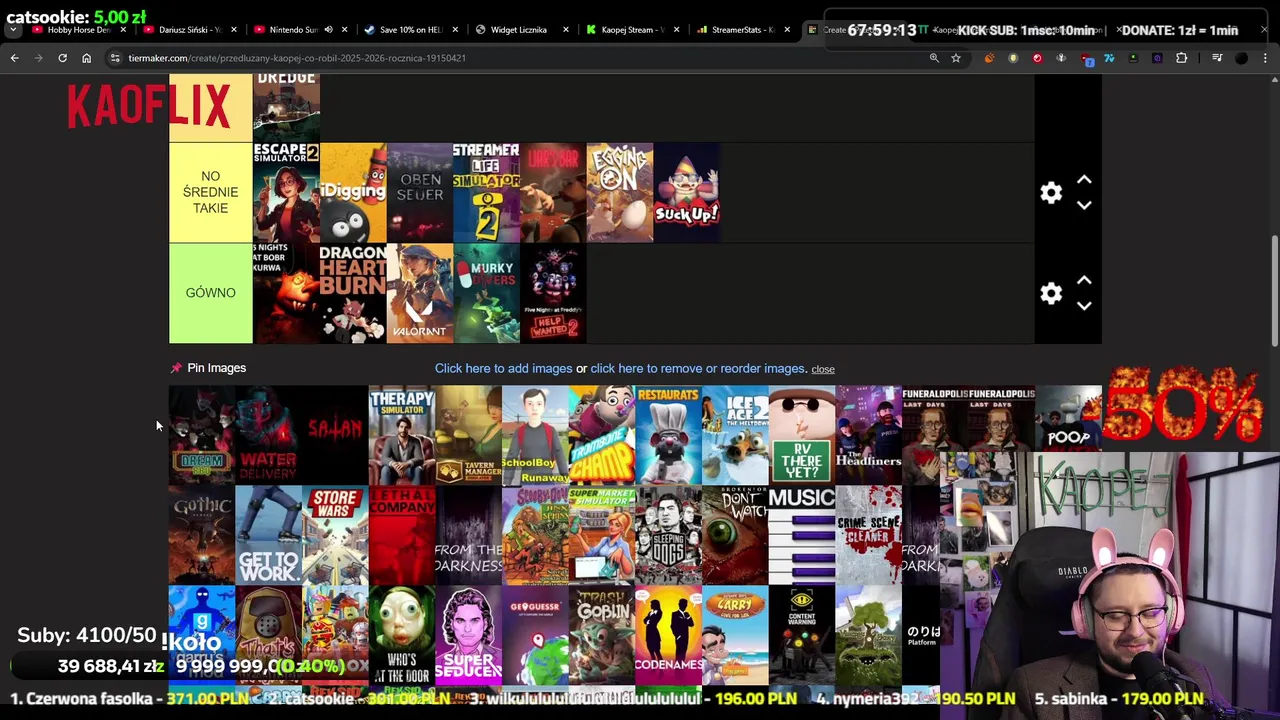Pick Tavern Manager image from pool

pyautogui.click(x=468, y=435)
